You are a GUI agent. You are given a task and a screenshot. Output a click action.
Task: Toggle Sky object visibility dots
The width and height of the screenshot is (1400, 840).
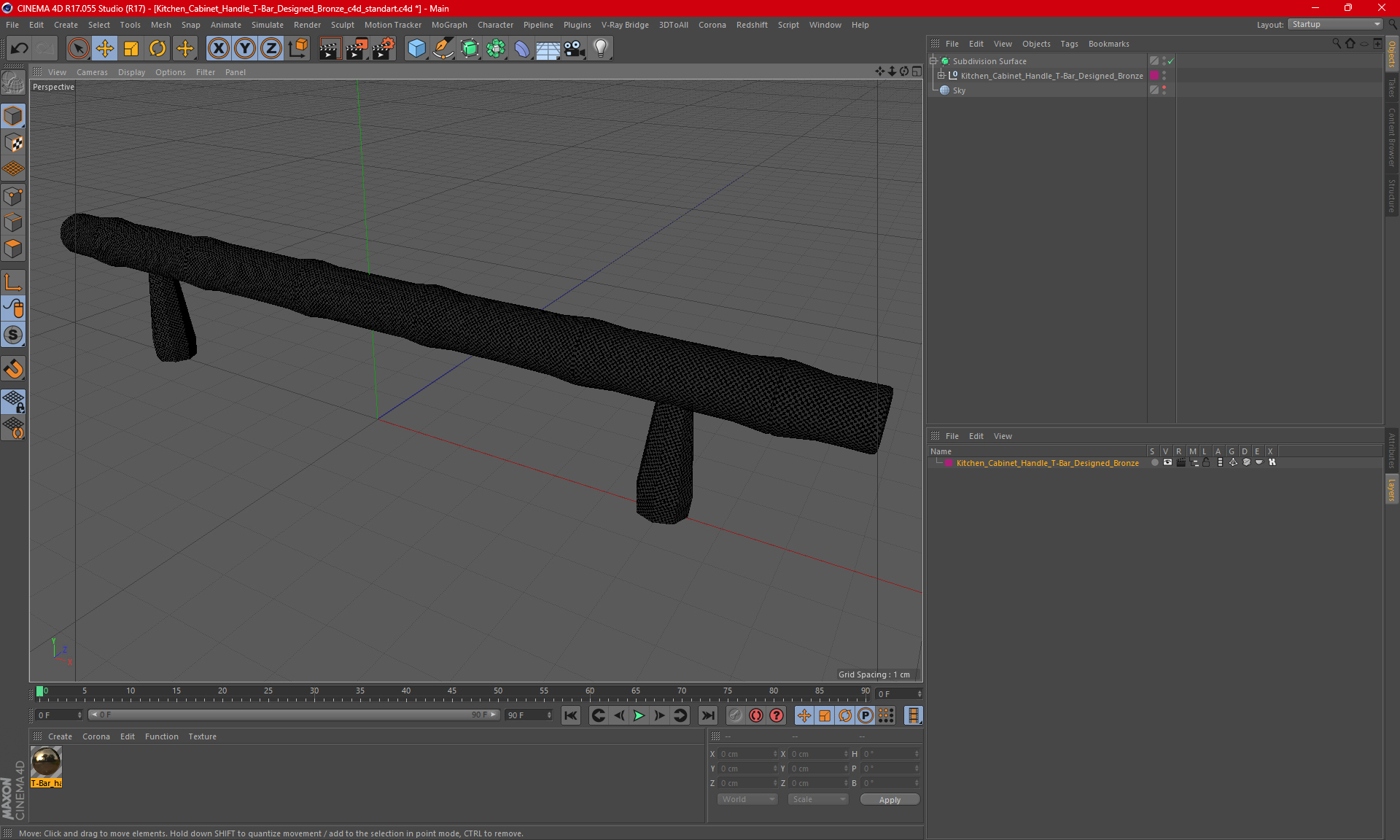coord(1164,90)
